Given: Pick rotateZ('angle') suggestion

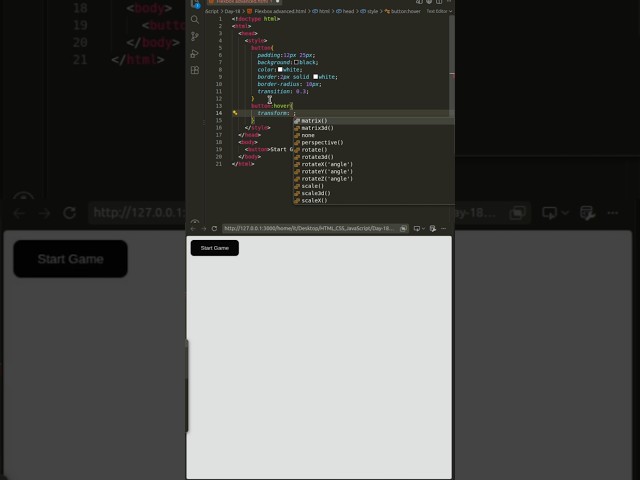Looking at the screenshot, I should tap(374, 179).
